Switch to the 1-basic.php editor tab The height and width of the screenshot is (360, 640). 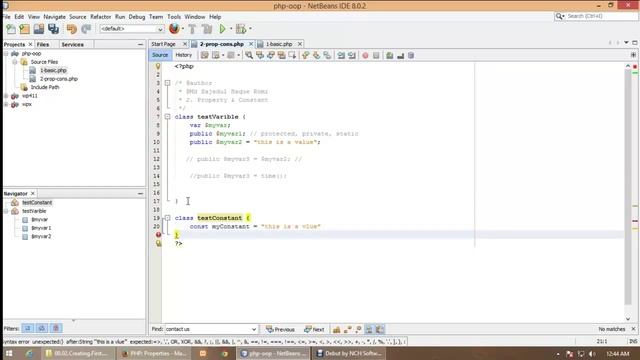tap(279, 44)
